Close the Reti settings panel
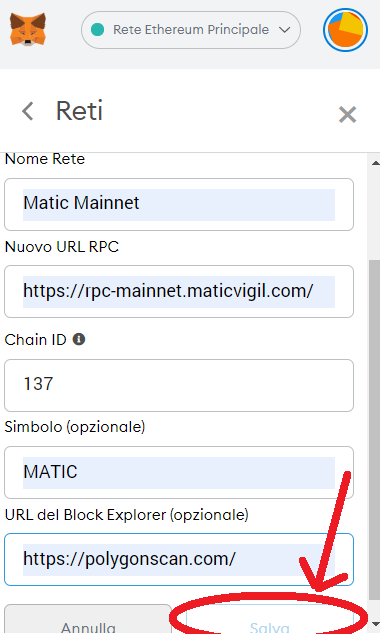This screenshot has width=380, height=634. pos(347,114)
